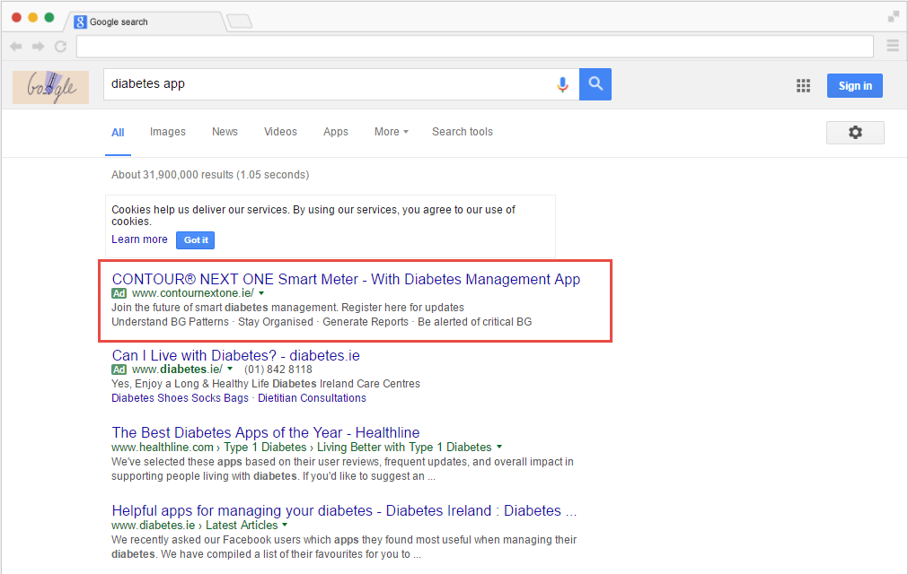Click the Google search tab favicon
This screenshot has width=908, height=574.
80,22
